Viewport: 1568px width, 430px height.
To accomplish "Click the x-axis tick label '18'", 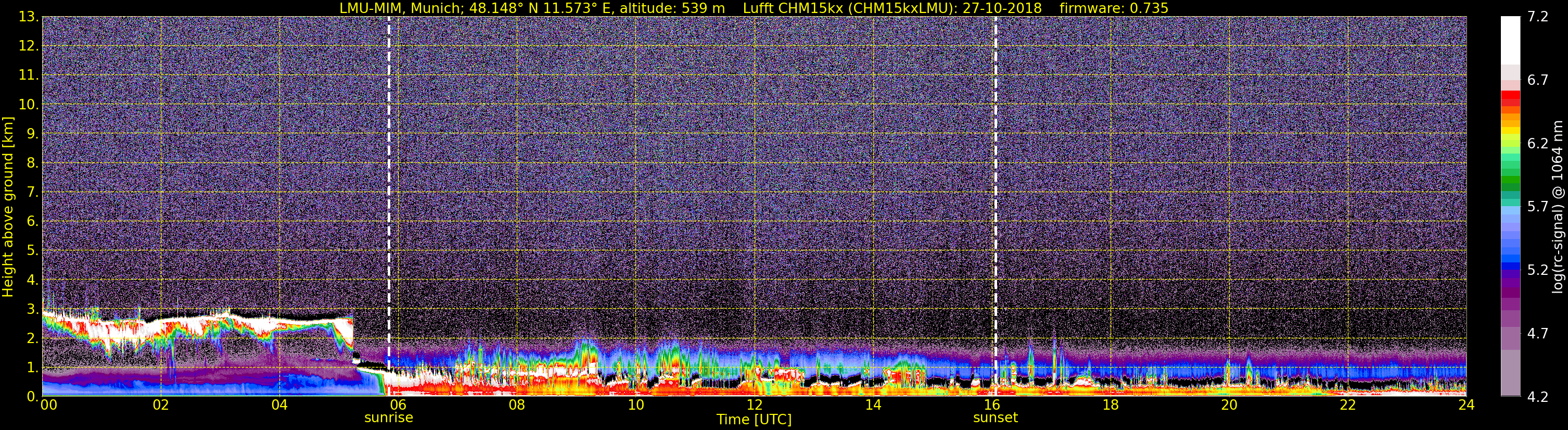I will pos(1110,405).
